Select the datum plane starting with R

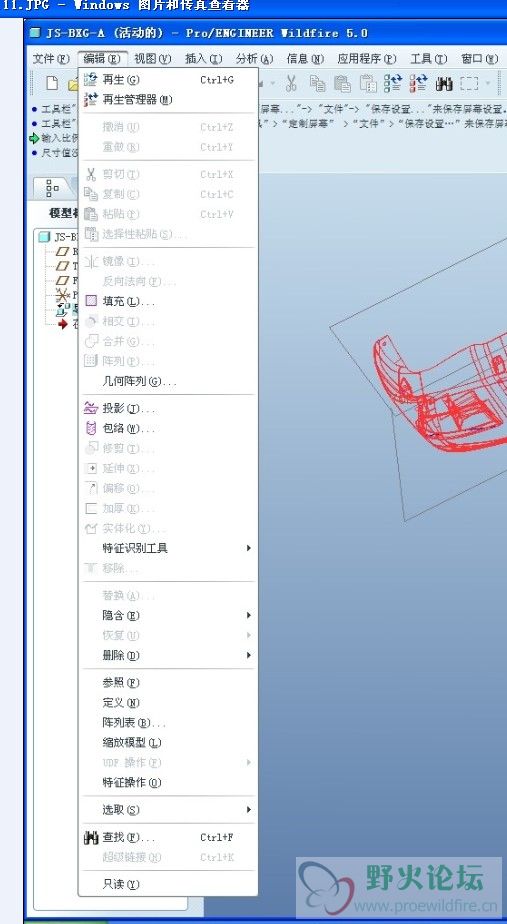(x=68, y=252)
